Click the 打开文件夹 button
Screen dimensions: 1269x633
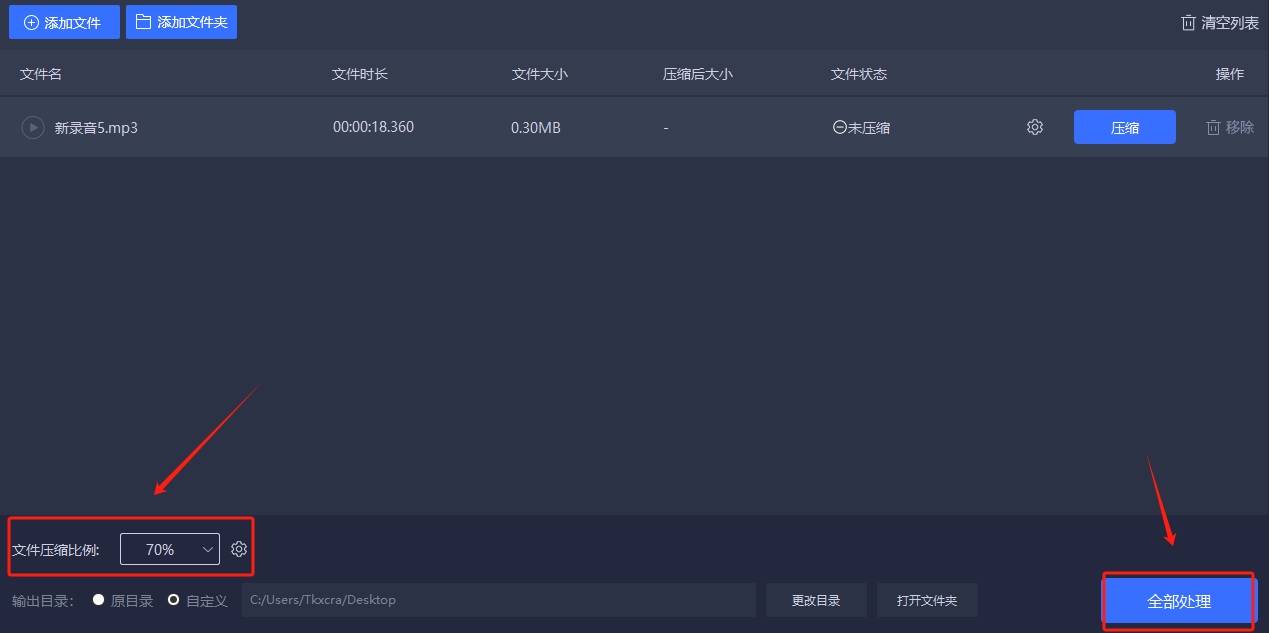[x=927, y=600]
